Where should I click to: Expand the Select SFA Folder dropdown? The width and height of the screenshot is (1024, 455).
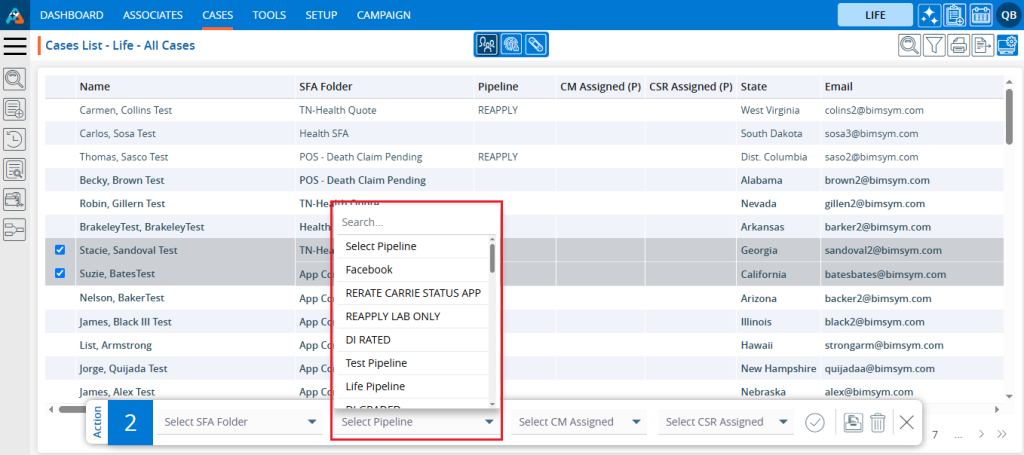[238, 422]
